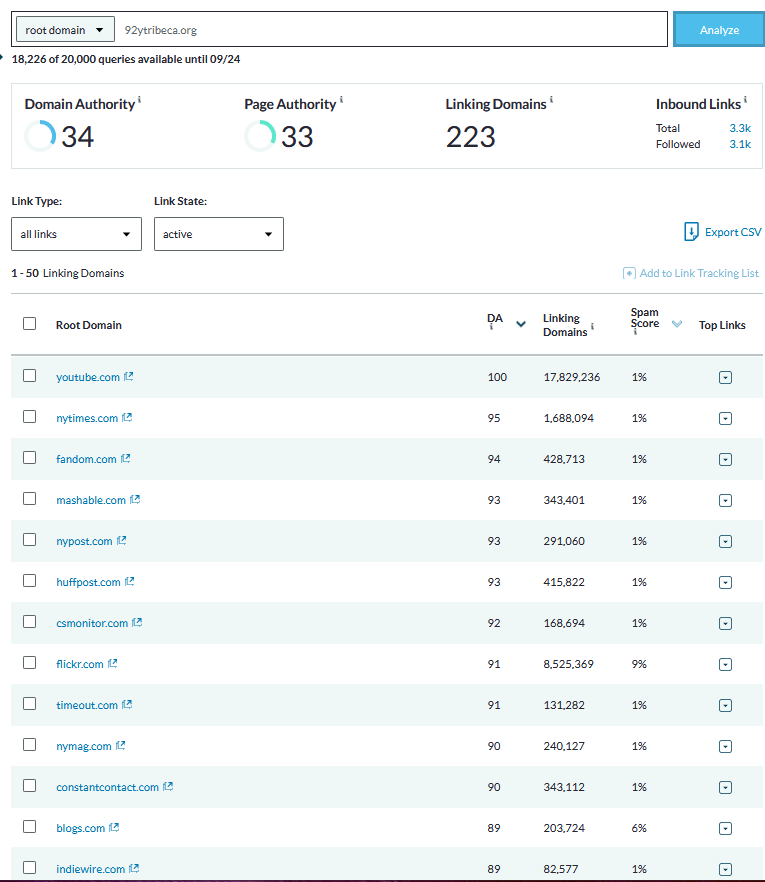The image size is (765, 882).
Task: Check the csmonitor.com row checkbox
Action: coord(29,622)
